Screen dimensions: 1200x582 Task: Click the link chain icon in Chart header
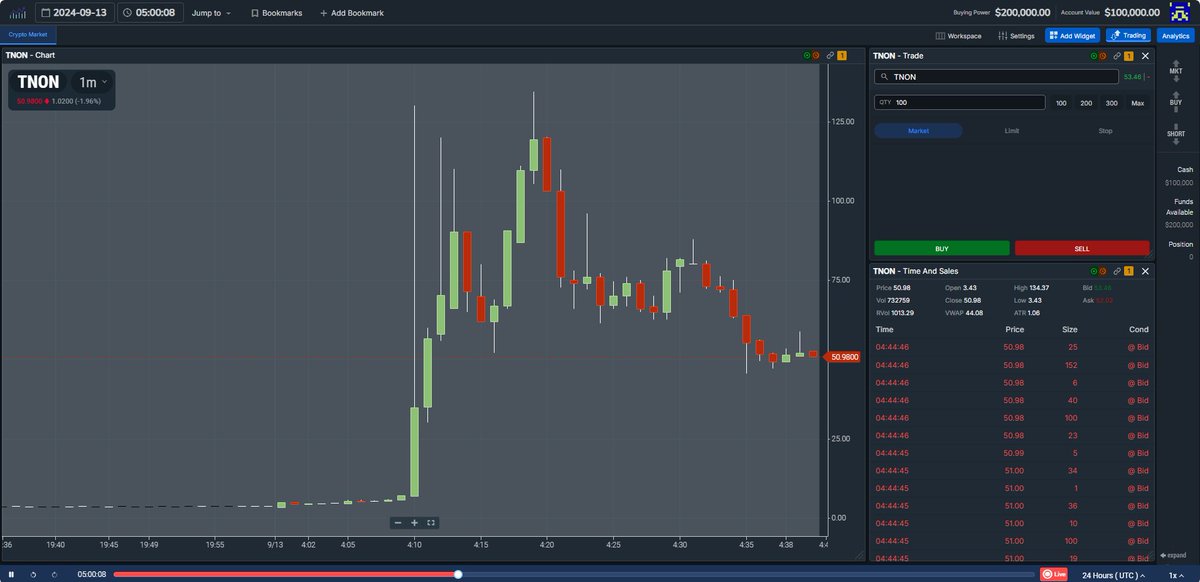click(x=830, y=56)
